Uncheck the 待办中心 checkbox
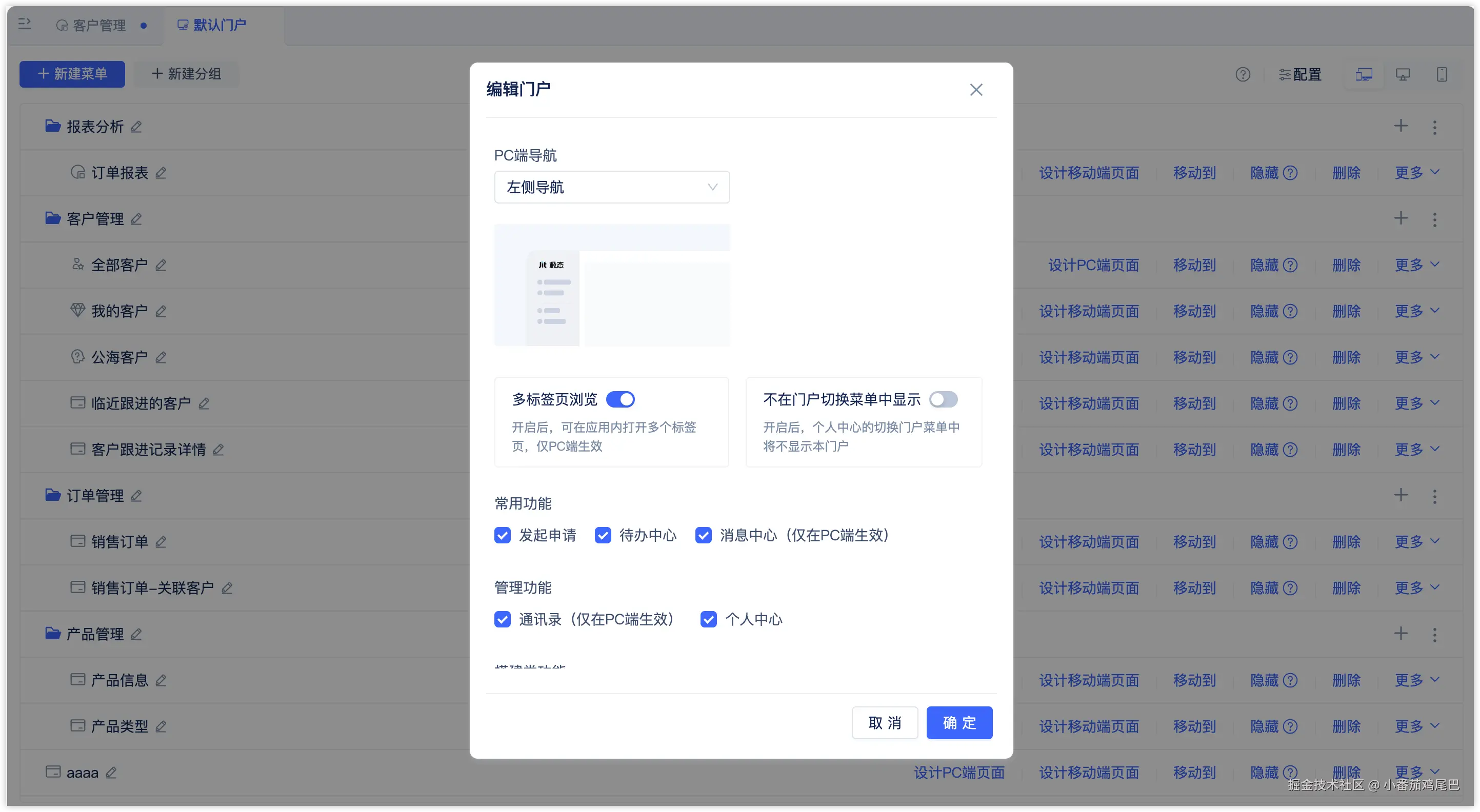1480x812 pixels. pyautogui.click(x=603, y=535)
